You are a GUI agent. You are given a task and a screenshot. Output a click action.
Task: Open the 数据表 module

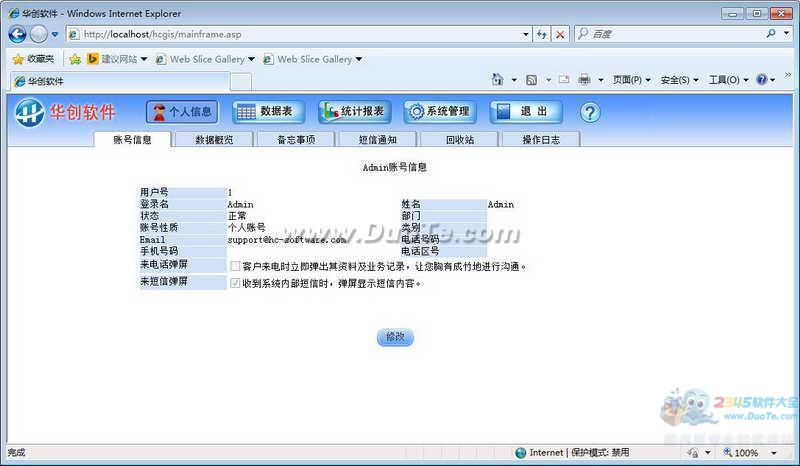(267, 112)
